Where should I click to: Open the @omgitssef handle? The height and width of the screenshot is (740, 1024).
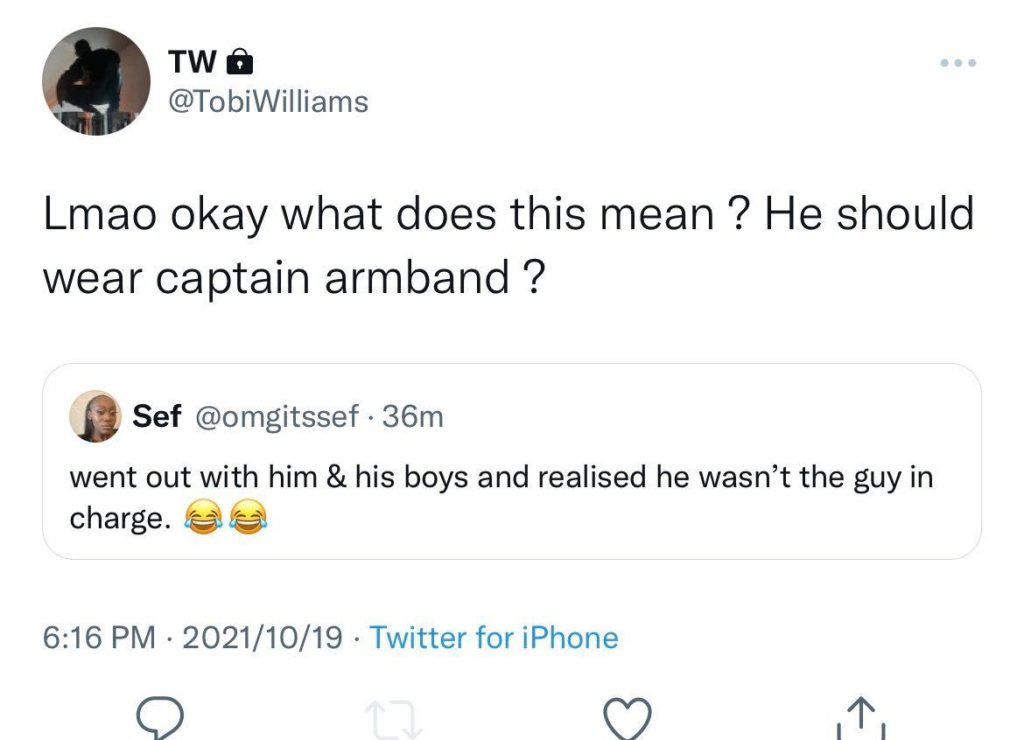tap(273, 417)
